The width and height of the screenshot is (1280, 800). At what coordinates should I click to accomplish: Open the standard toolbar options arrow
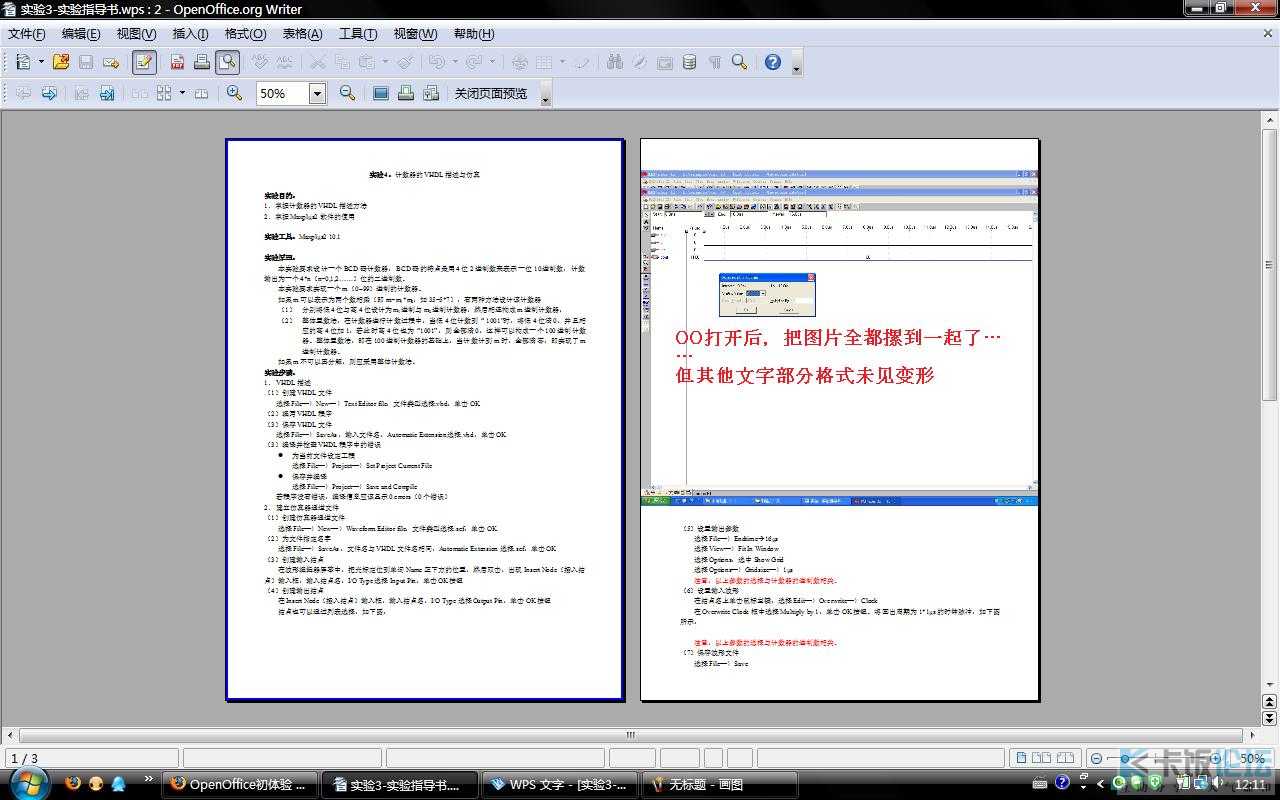pyautogui.click(x=797, y=64)
